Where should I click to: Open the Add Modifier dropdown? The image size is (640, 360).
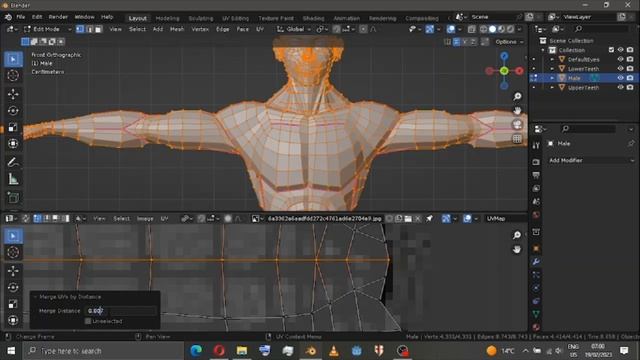[591, 160]
